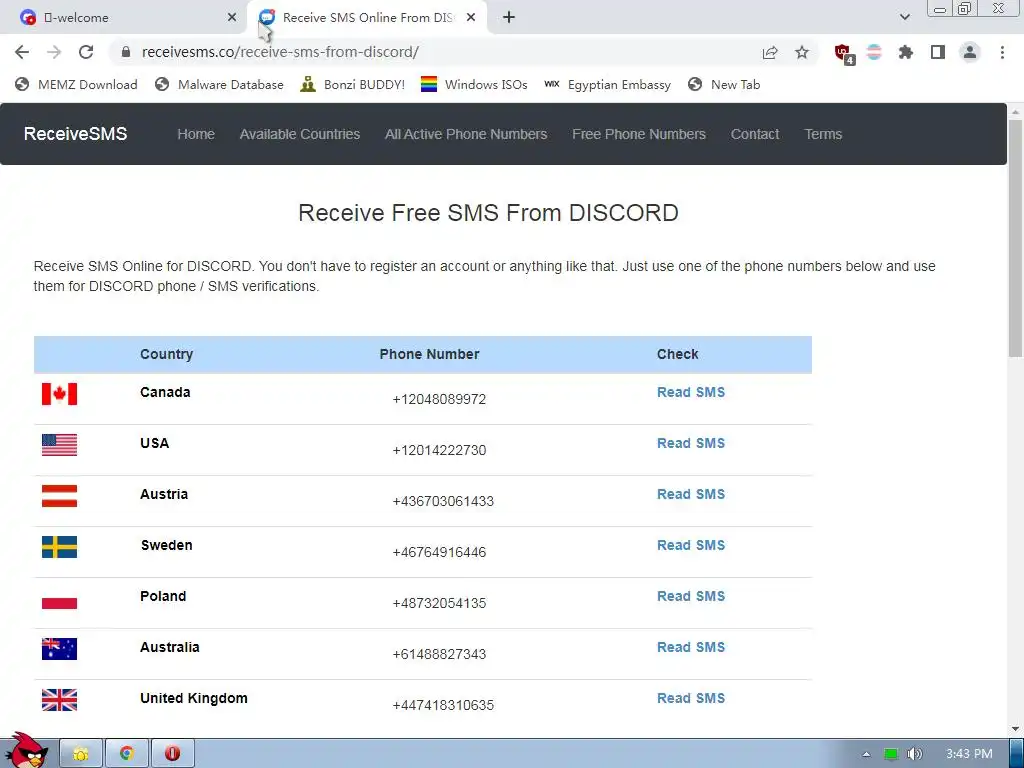Image resolution: width=1024 pixels, height=768 pixels.
Task: Open the profile avatar menu
Action: pos(970,52)
